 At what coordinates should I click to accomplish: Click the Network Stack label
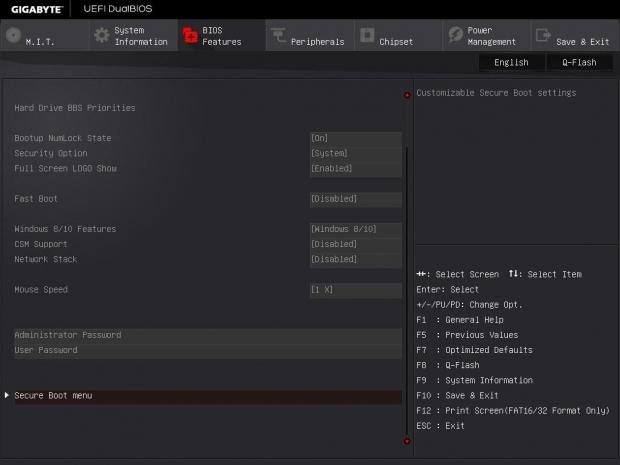46,259
